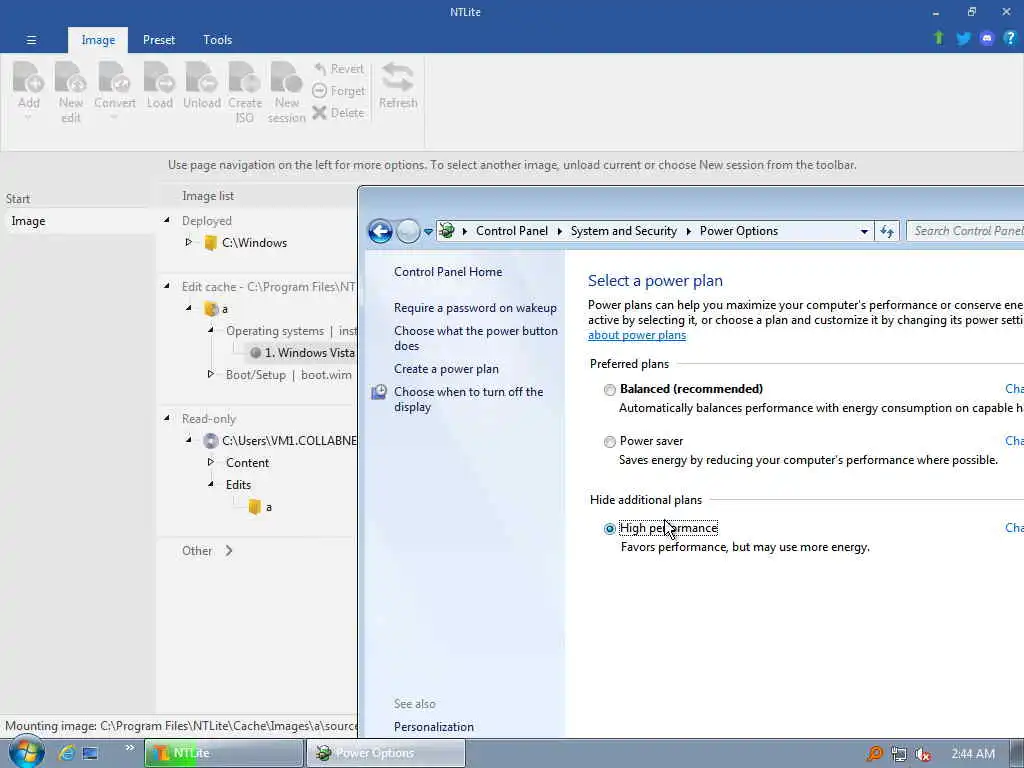Switch to the Preset ribbon tab
Image resolution: width=1024 pixels, height=768 pixels.
pos(159,40)
